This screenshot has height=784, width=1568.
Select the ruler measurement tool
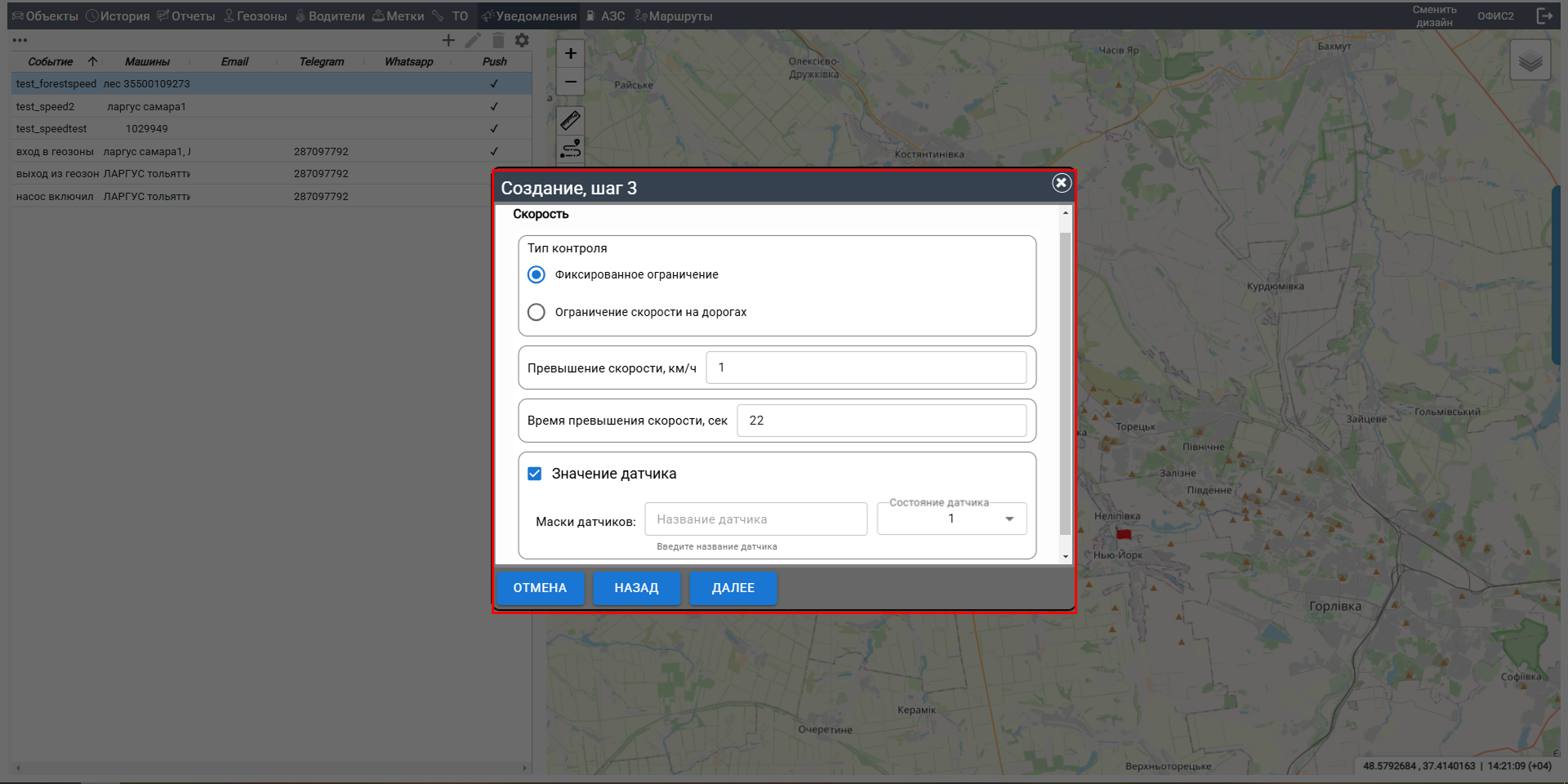tap(571, 121)
